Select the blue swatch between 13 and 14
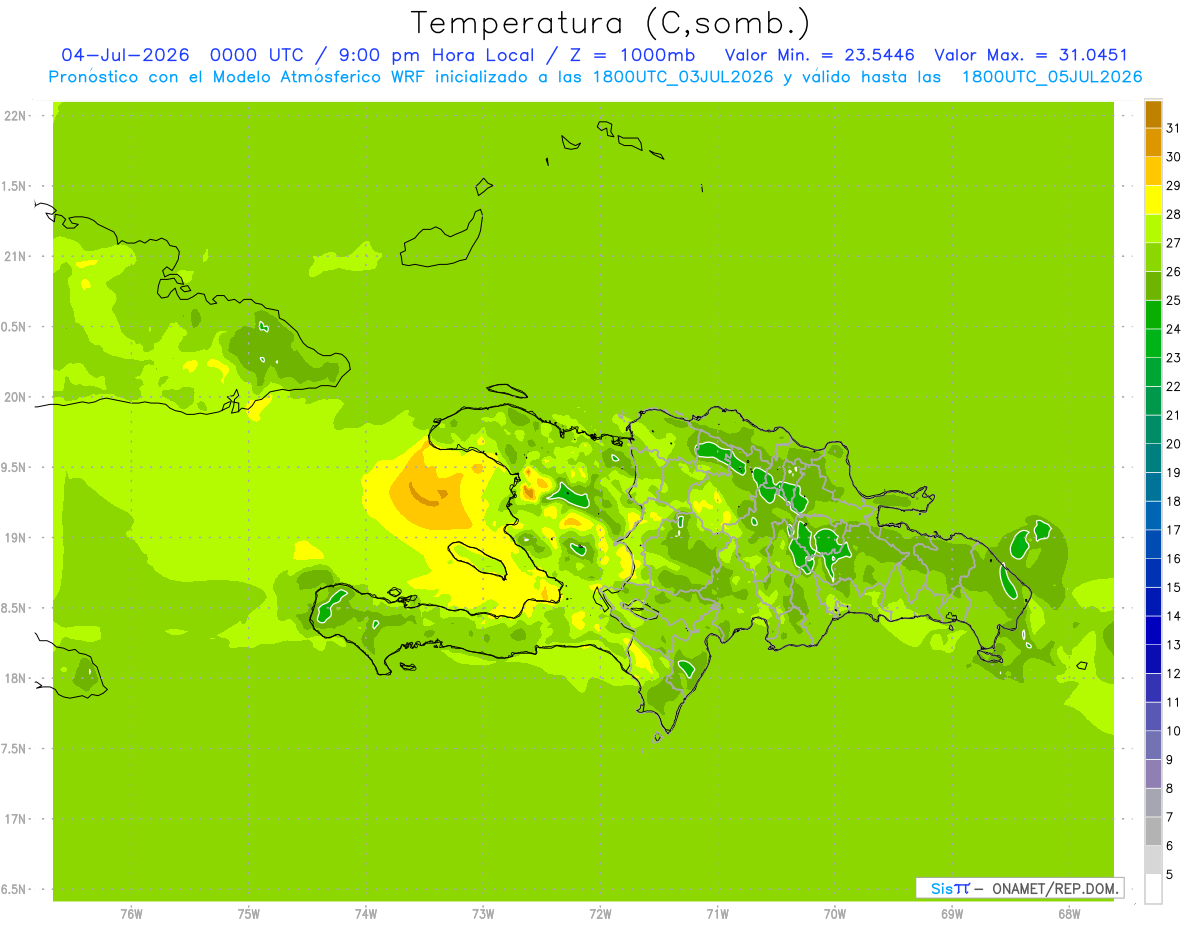The width and height of the screenshot is (1200, 927). (1153, 630)
